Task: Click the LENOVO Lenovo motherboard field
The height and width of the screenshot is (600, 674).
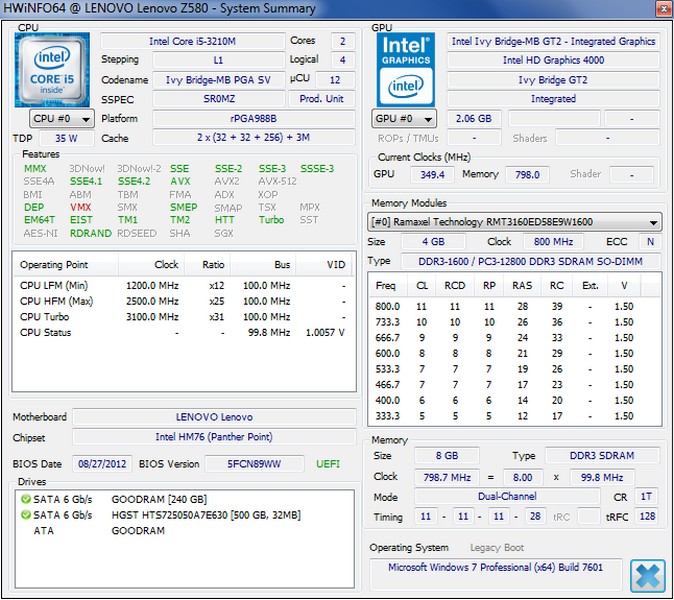Action: [x=214, y=417]
